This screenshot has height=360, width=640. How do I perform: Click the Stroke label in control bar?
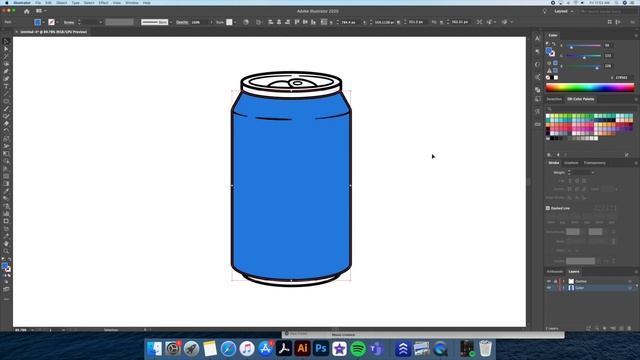[69, 22]
